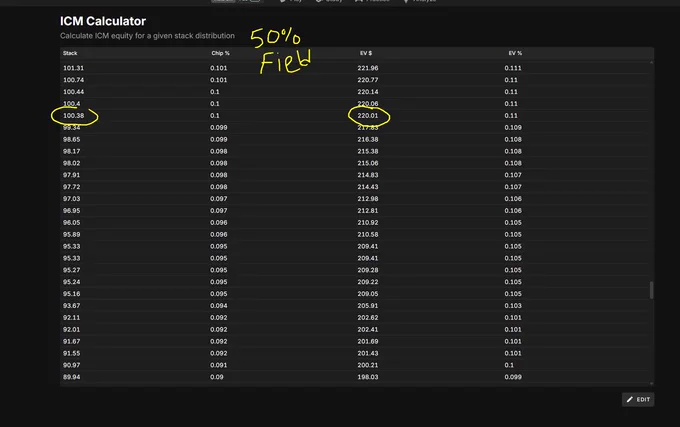Click EV $ value 202.41

[x=368, y=329]
